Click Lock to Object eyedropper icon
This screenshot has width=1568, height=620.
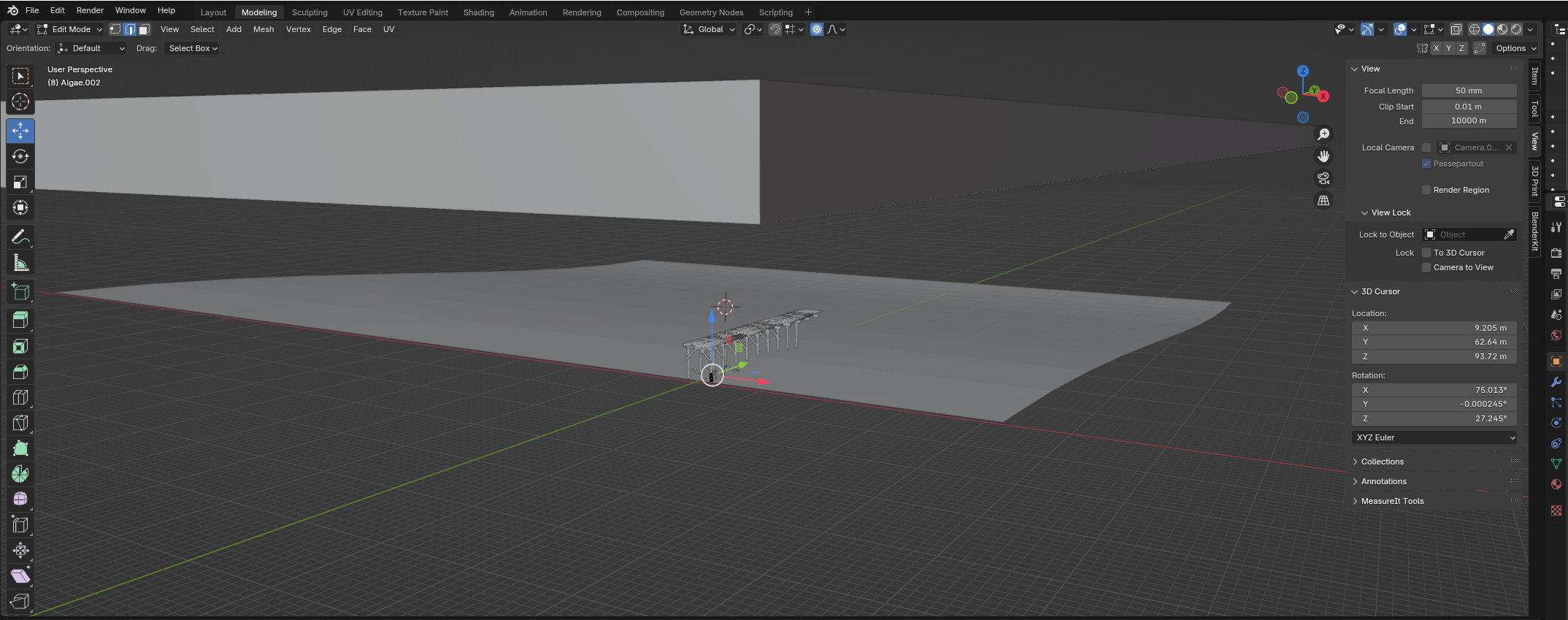[1509, 234]
